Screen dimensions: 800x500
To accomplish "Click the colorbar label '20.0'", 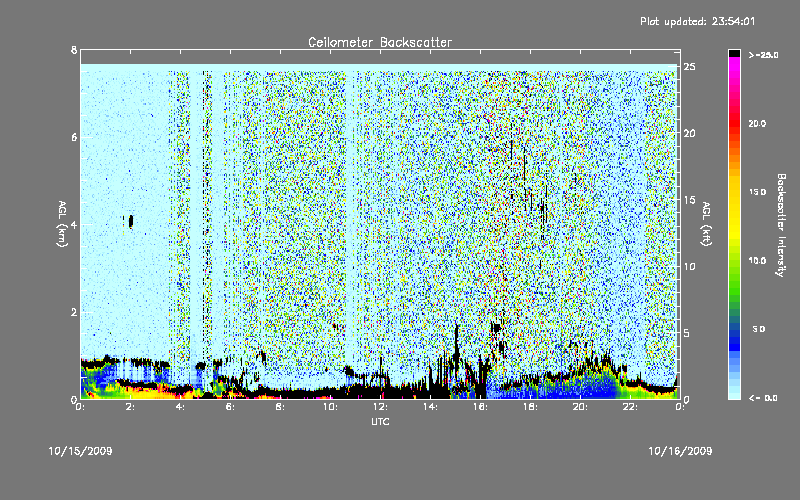I will coord(757,123).
